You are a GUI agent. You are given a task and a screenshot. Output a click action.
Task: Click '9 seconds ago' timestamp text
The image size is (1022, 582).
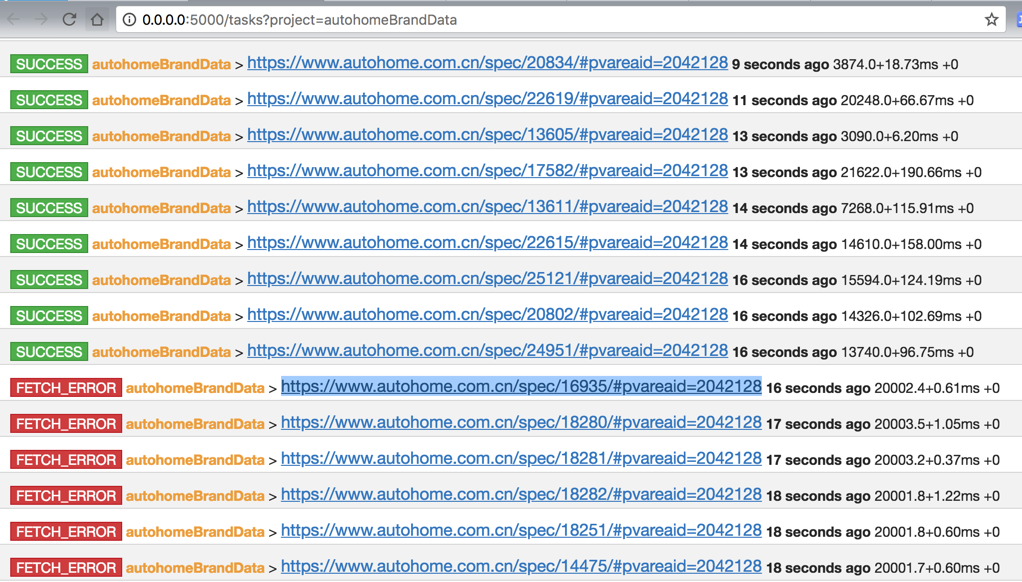click(x=780, y=64)
